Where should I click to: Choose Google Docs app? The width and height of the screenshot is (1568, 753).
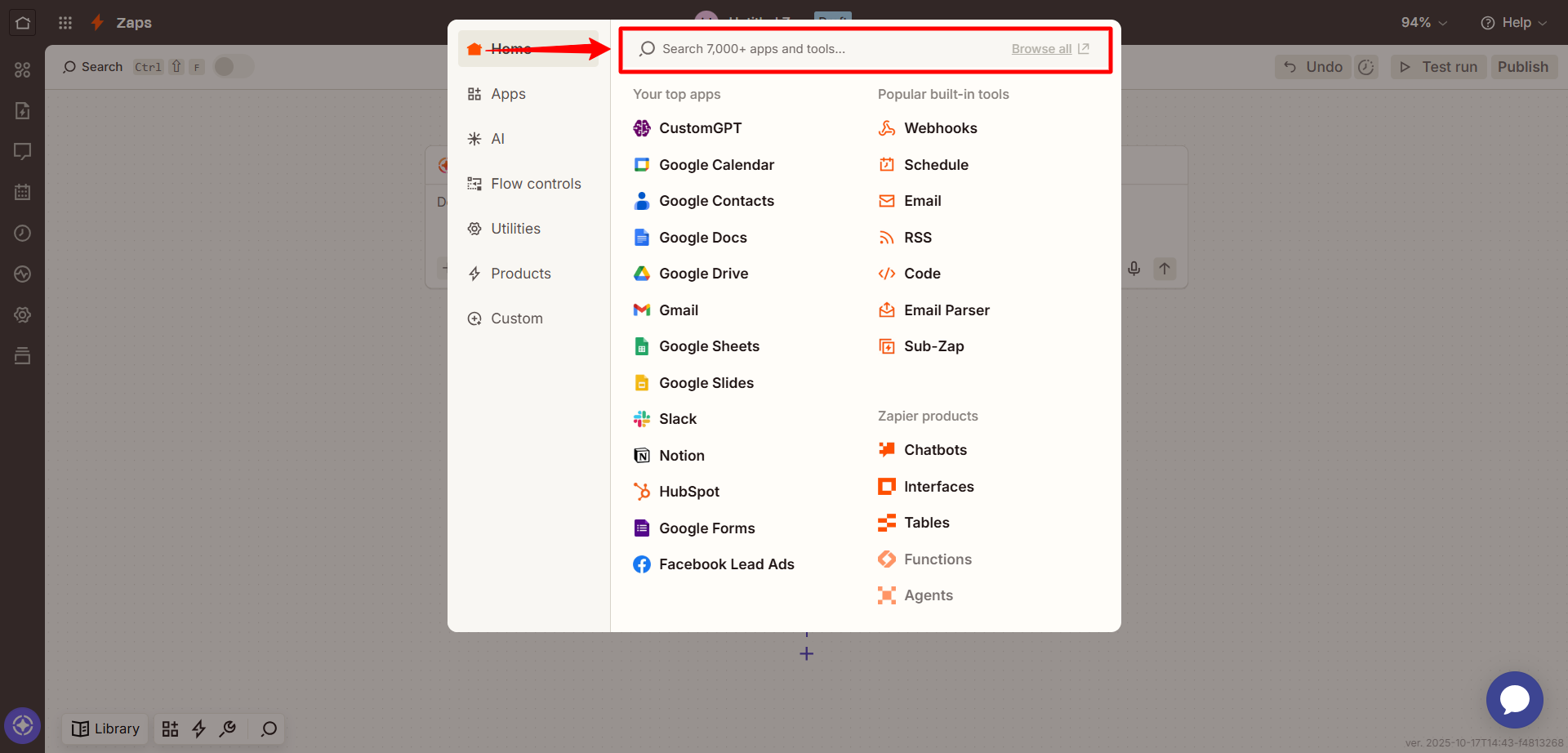pyautogui.click(x=690, y=238)
